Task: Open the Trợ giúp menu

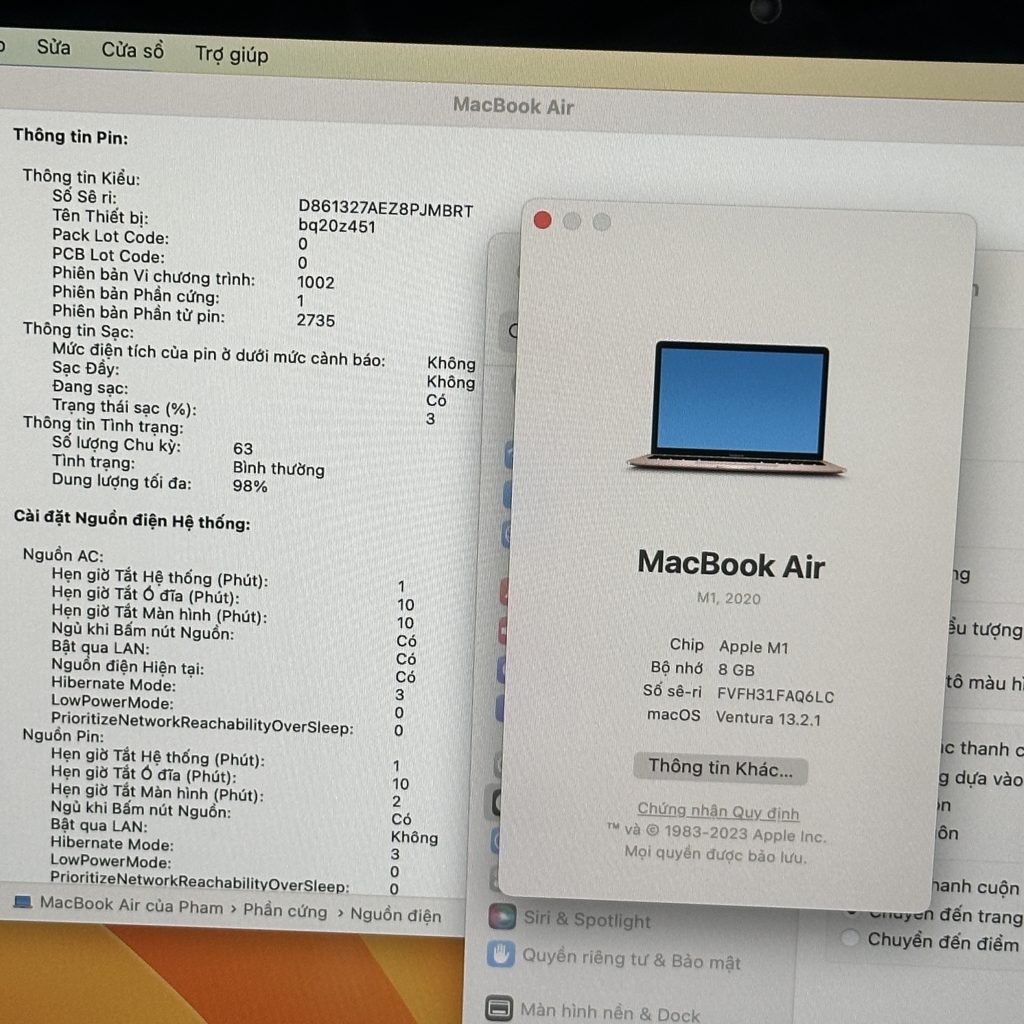Action: [x=234, y=55]
